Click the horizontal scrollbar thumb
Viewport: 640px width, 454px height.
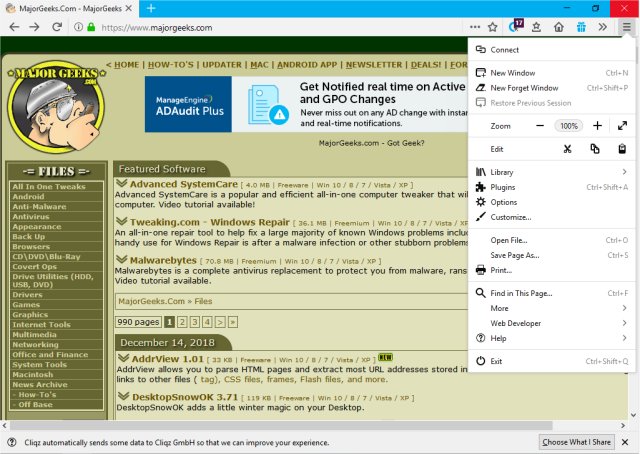click(281, 425)
